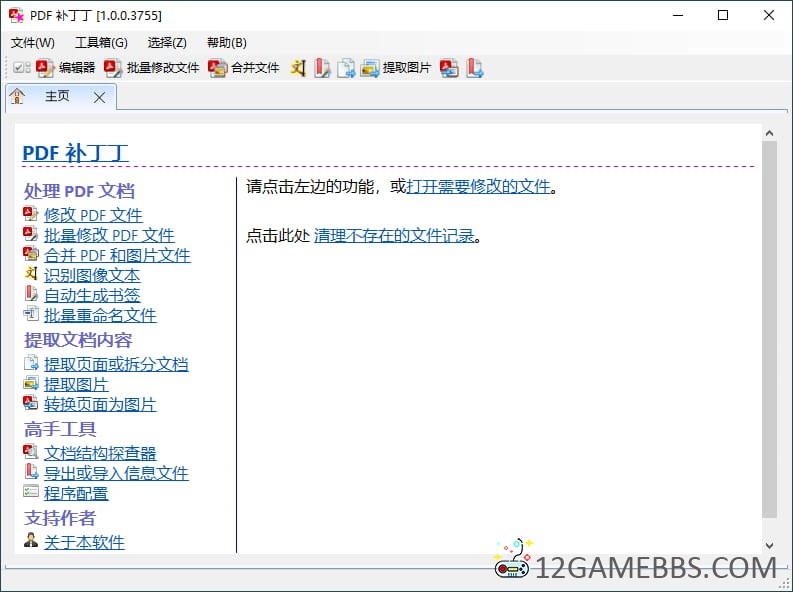Open the 批量修改 PDF 文件 link
Screen dimensions: 793x592
[109, 235]
